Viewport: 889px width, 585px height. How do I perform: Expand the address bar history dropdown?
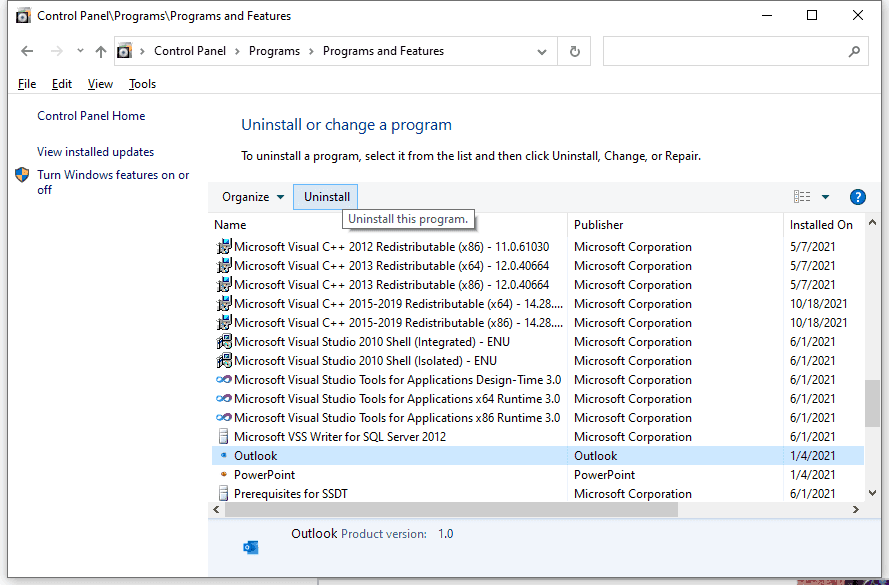(x=541, y=52)
